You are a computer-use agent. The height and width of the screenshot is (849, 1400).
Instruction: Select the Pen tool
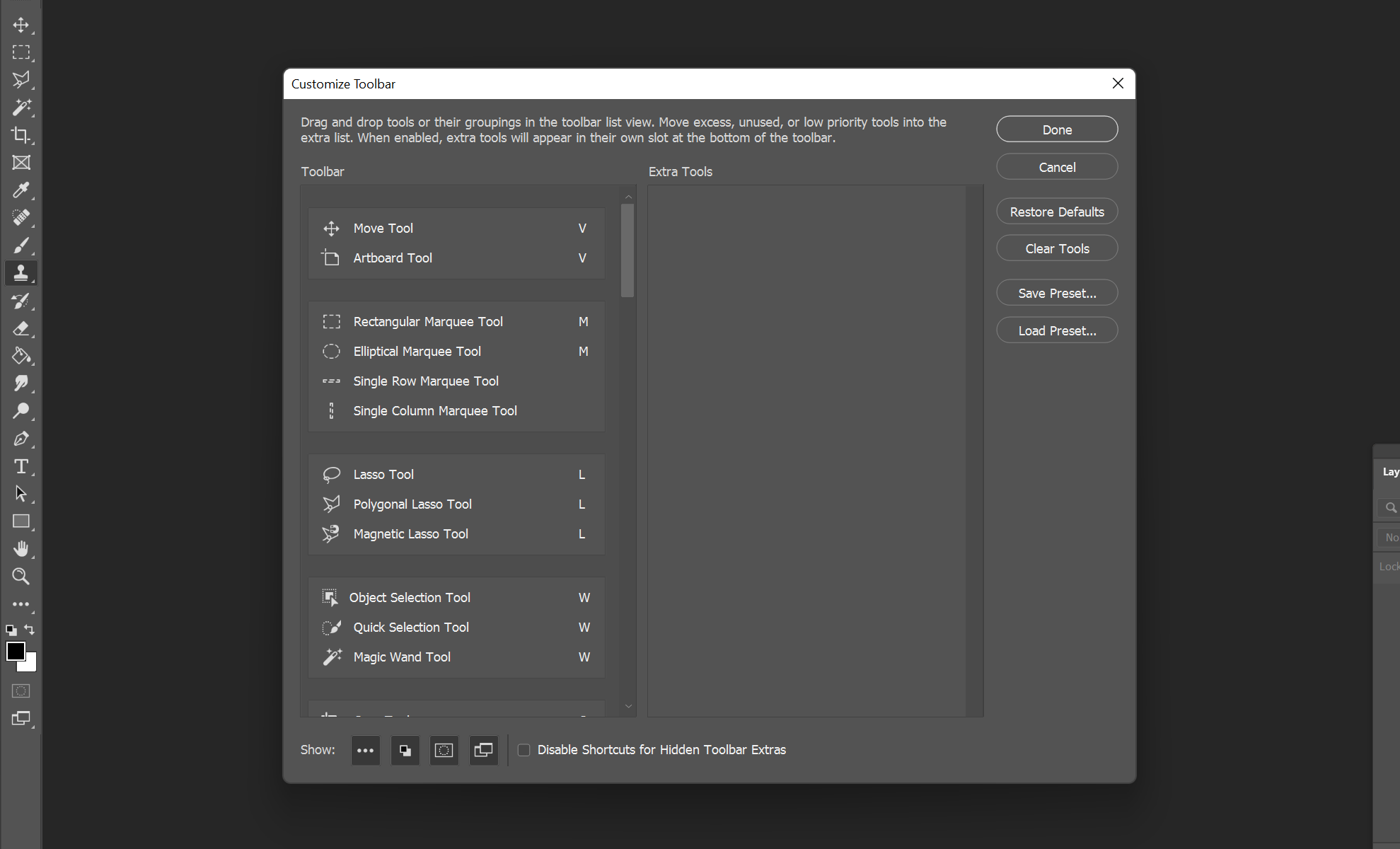click(21, 439)
